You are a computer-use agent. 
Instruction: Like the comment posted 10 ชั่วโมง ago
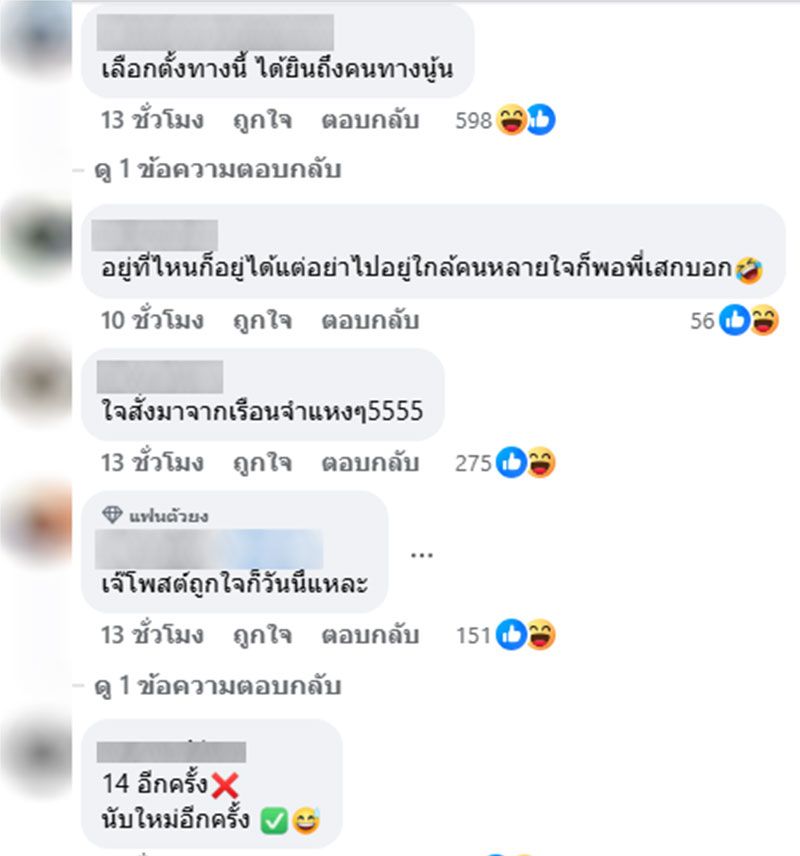[262, 320]
